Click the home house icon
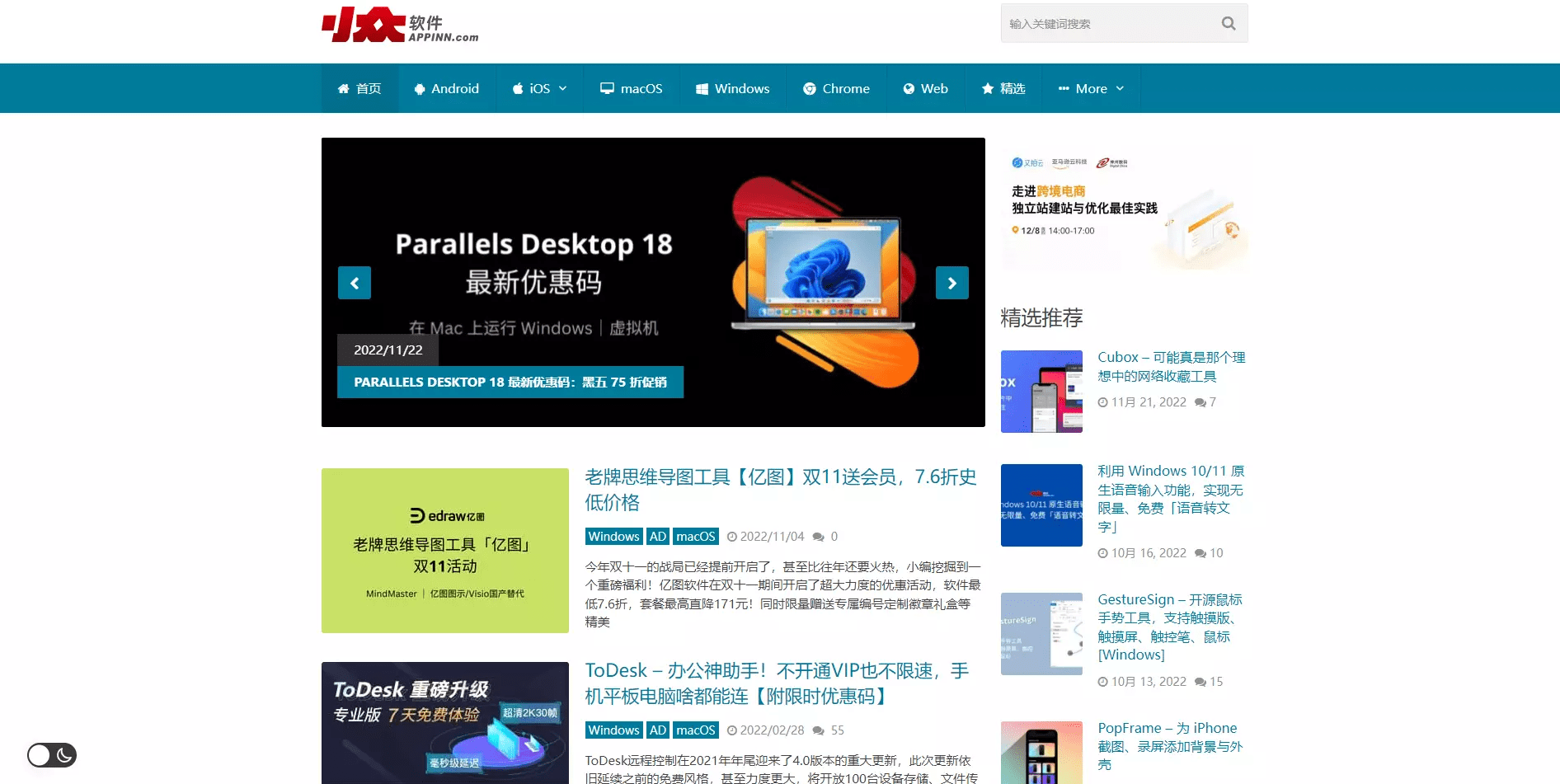 click(344, 88)
